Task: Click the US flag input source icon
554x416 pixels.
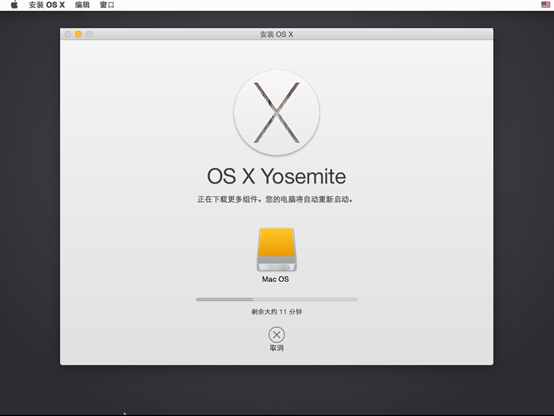Action: (x=546, y=5)
